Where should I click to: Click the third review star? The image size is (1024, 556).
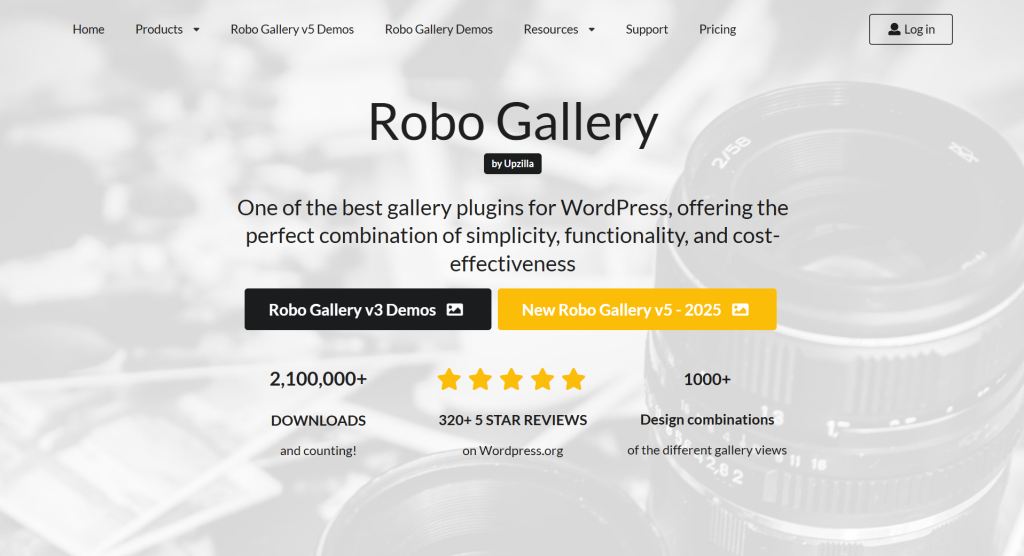pos(511,379)
